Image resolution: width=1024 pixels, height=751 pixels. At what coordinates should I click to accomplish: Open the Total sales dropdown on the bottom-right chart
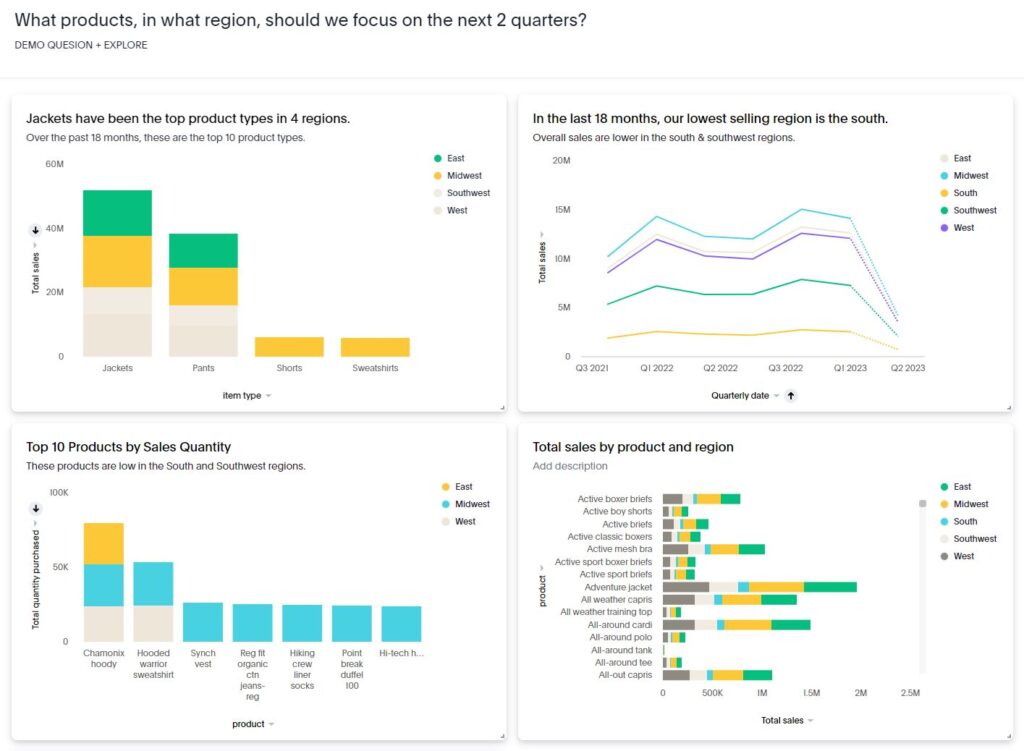click(786, 720)
